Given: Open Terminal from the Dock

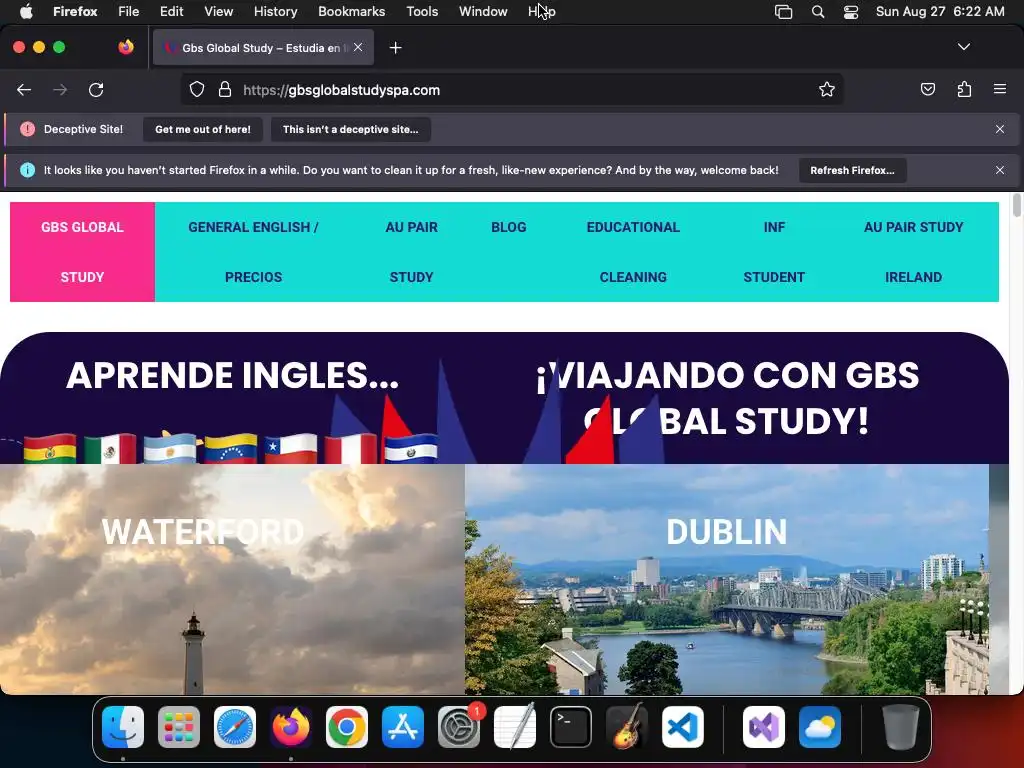Looking at the screenshot, I should point(571,727).
